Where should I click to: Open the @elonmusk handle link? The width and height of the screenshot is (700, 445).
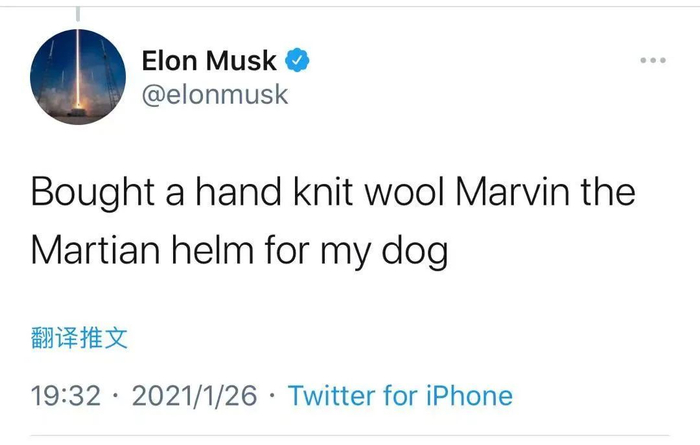click(215, 94)
